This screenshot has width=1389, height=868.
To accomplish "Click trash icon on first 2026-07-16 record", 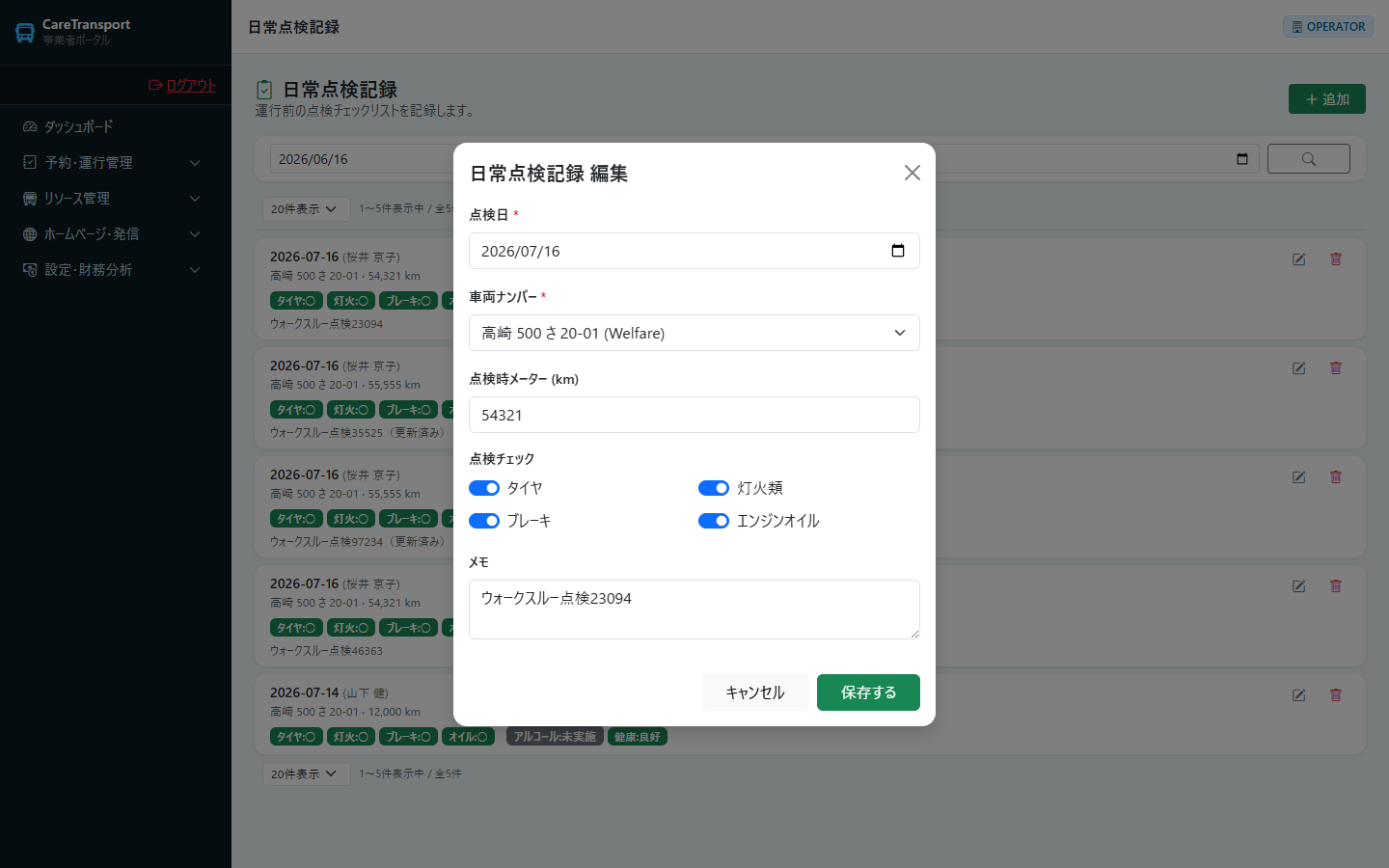I will [1336, 258].
